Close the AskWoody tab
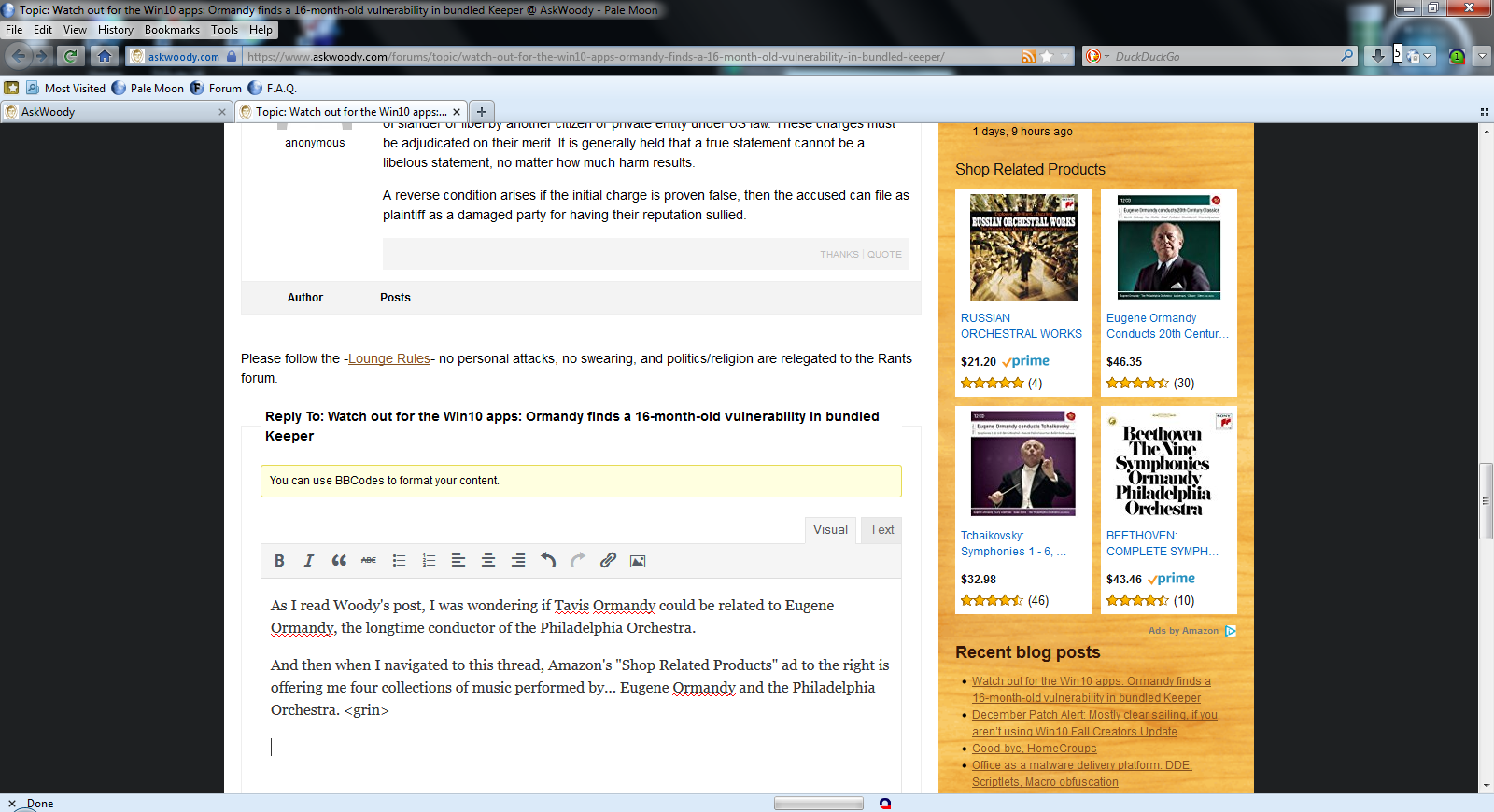This screenshot has width=1494, height=812. click(221, 112)
